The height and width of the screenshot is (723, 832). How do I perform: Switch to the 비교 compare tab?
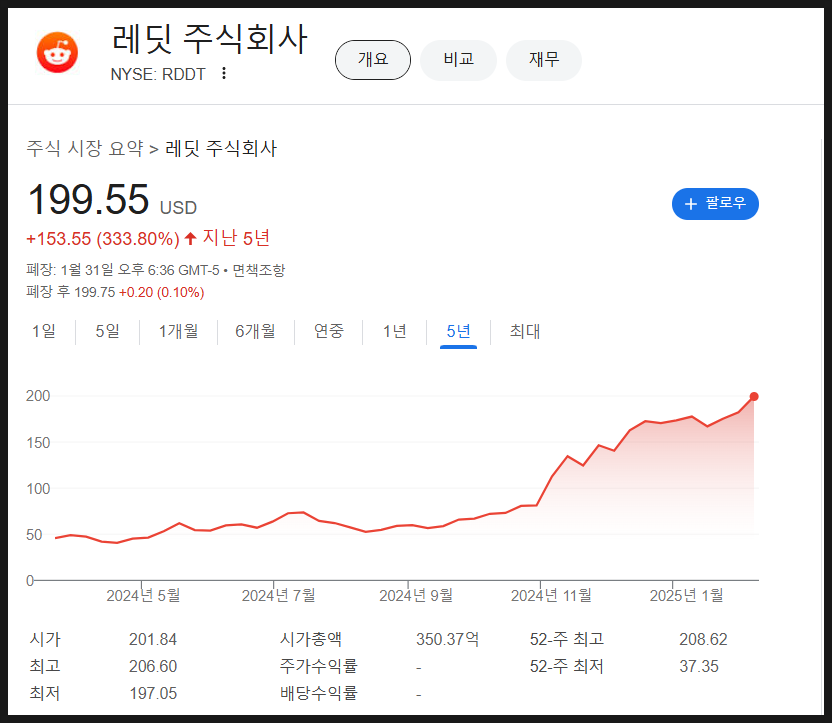click(x=458, y=60)
